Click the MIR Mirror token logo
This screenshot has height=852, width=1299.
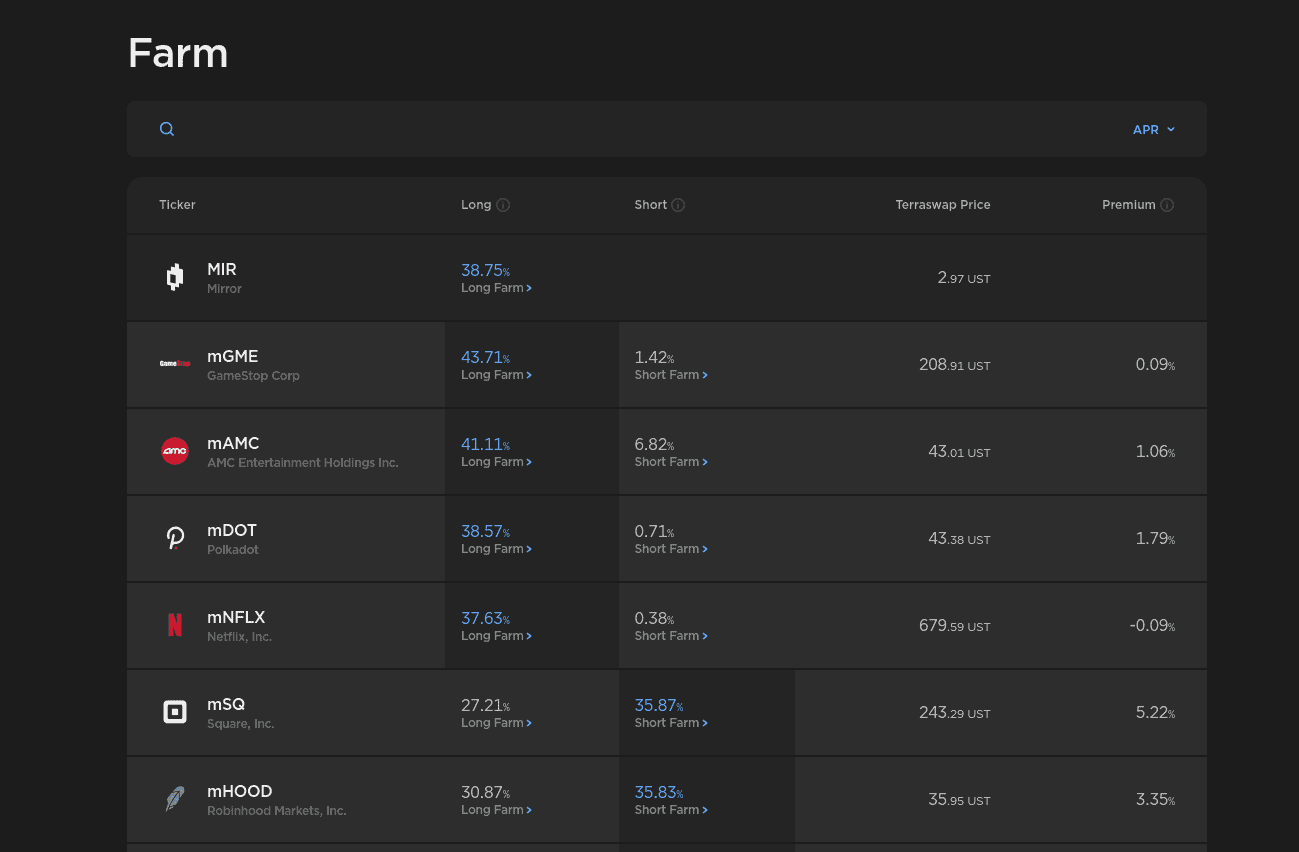[x=175, y=277]
